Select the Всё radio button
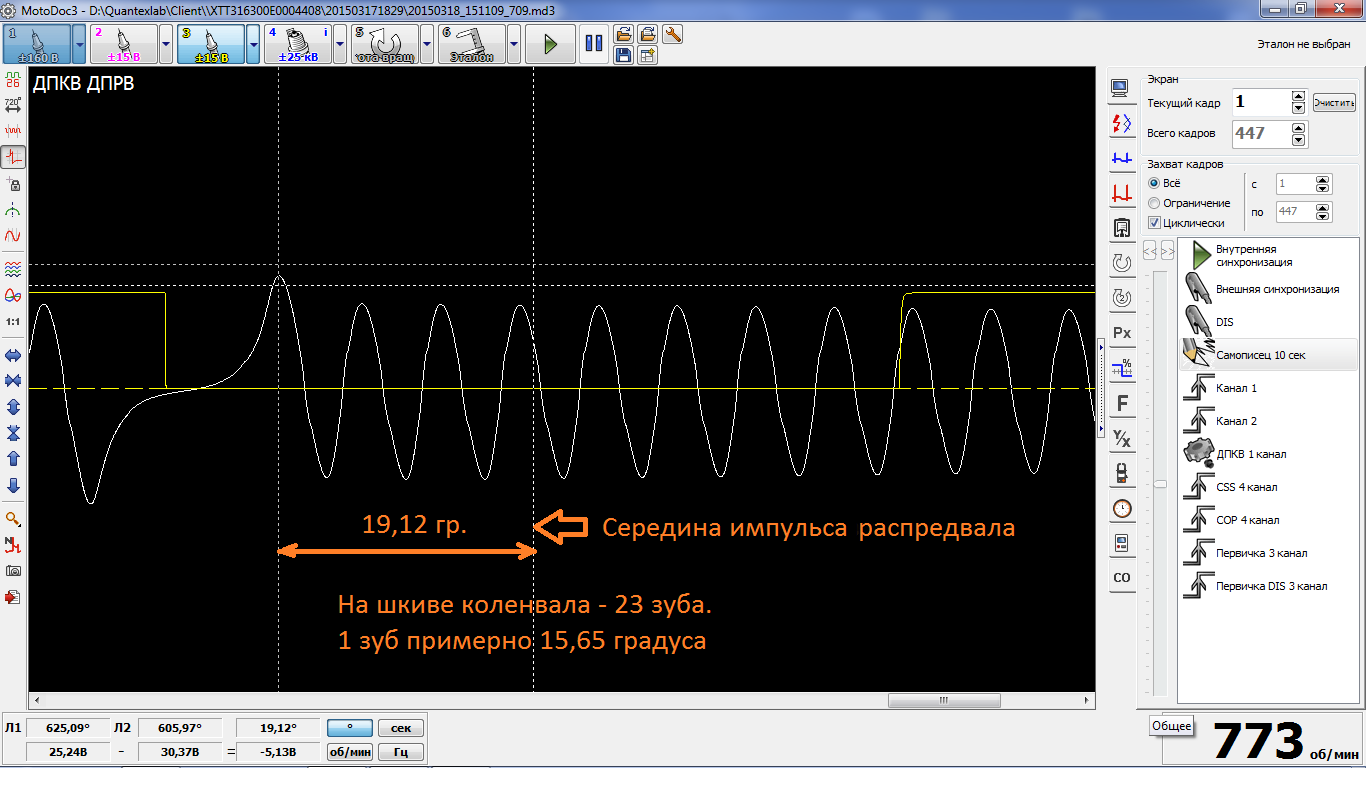Viewport: 1366px width, 800px height. click(1154, 183)
